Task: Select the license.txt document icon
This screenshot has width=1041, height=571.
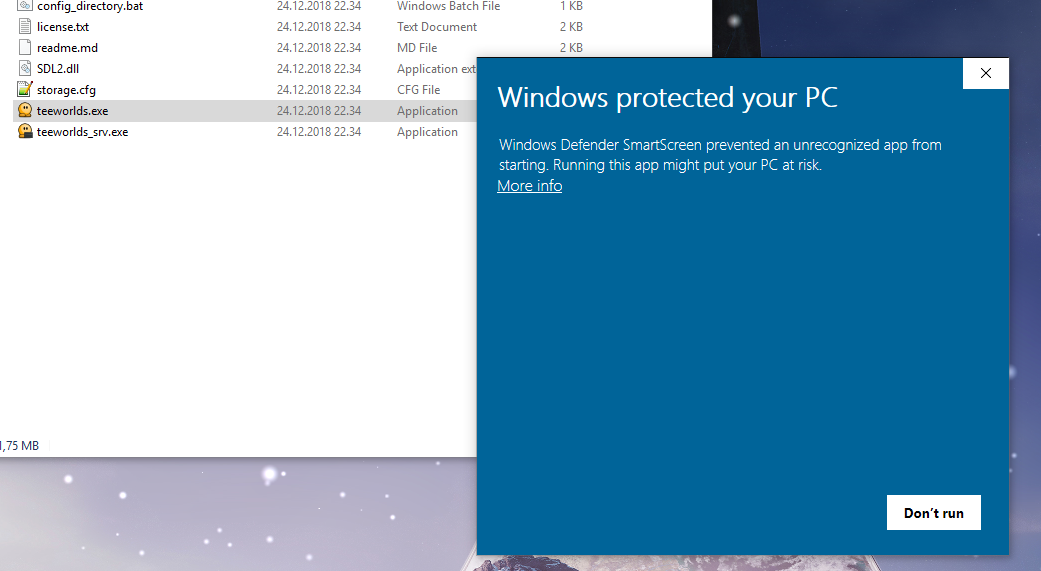Action: (x=26, y=27)
